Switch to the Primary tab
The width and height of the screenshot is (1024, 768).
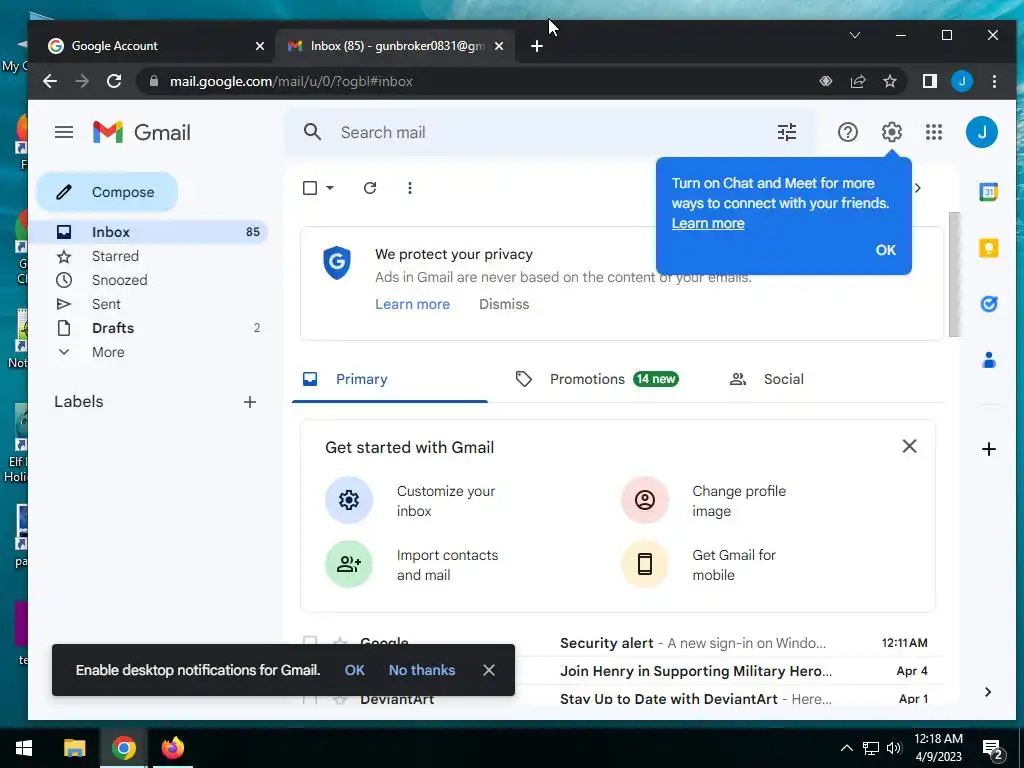pos(390,379)
